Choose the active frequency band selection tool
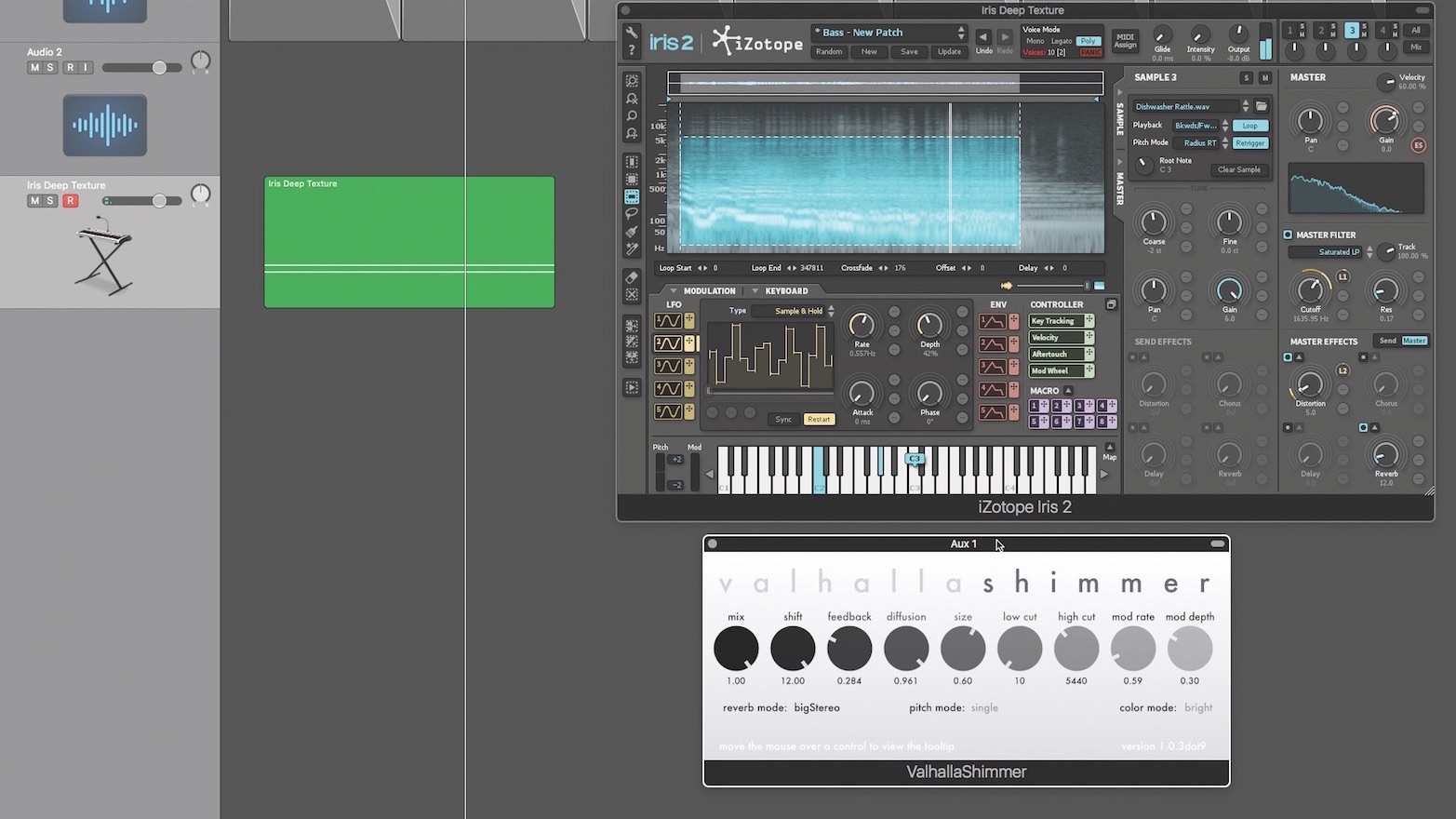Screen dimensions: 1456x819 pos(632,196)
